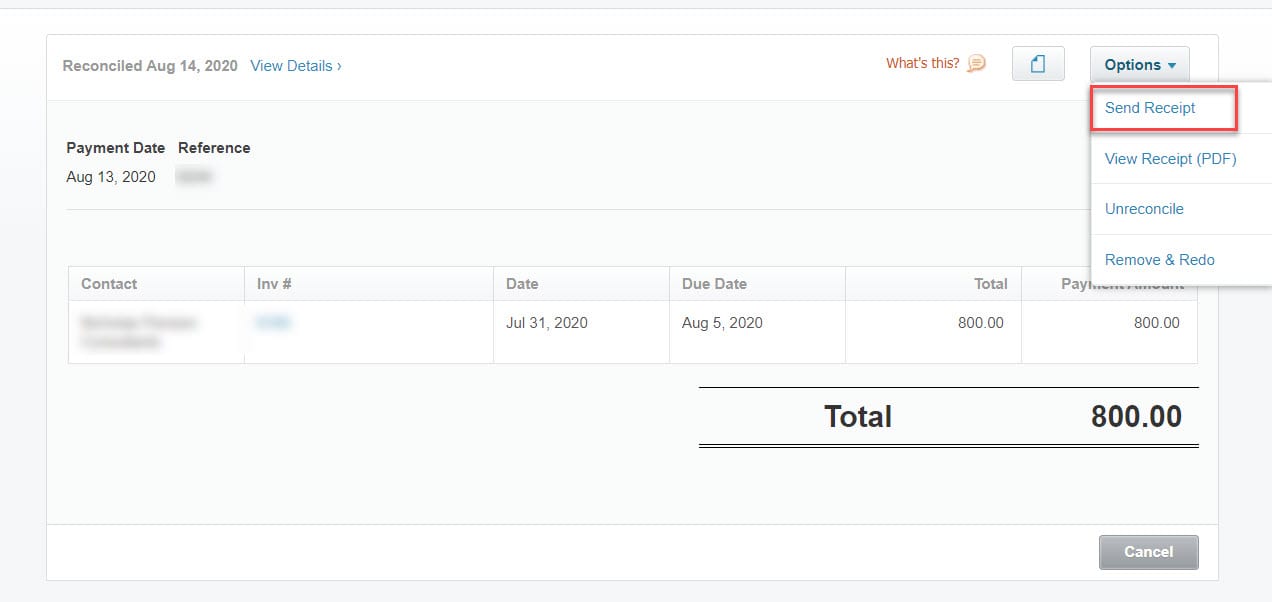1272x602 pixels.
Task: Select Remove & Redo from the menu
Action: [x=1159, y=259]
